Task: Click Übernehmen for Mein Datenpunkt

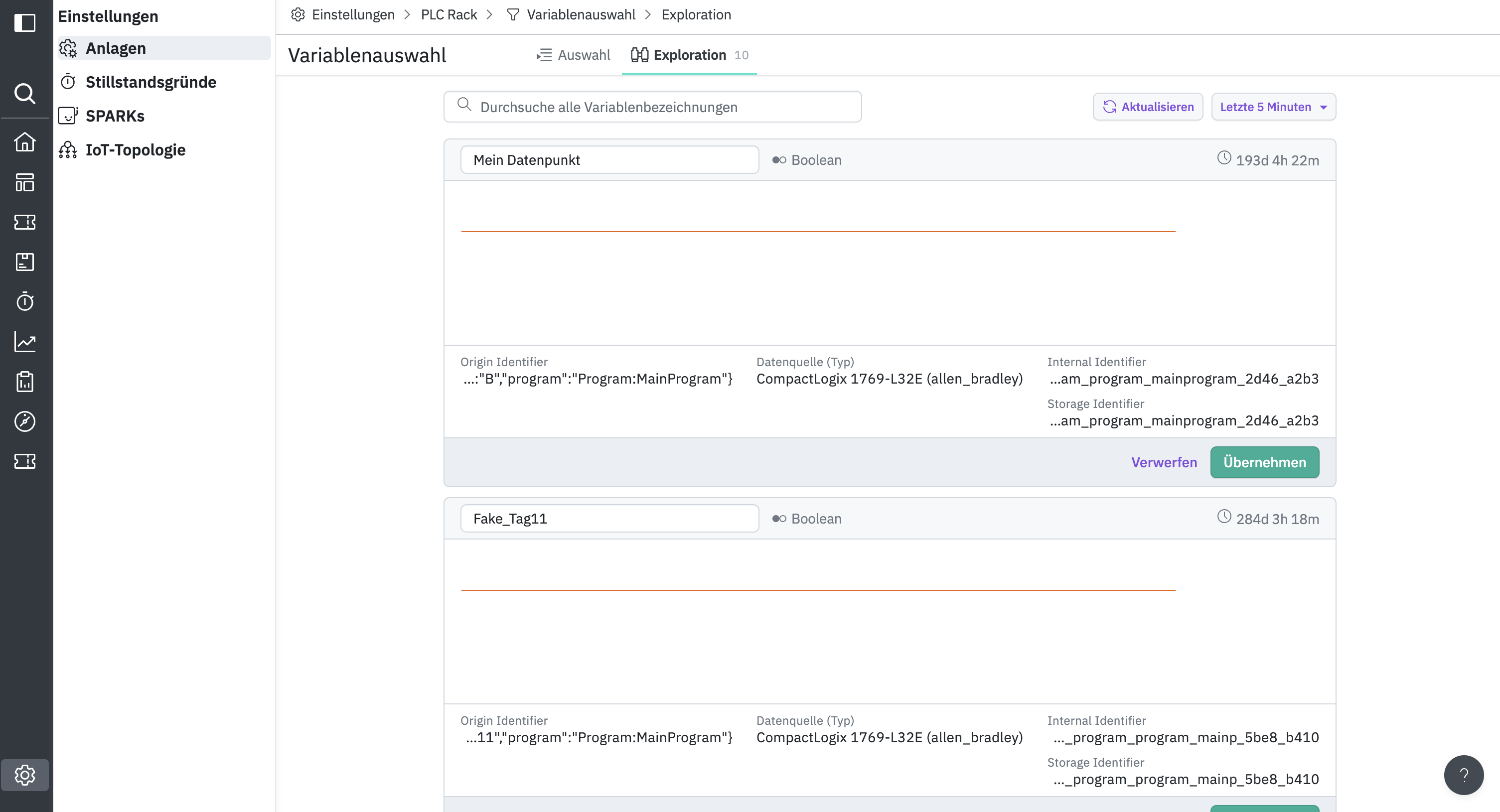Action: click(1264, 462)
